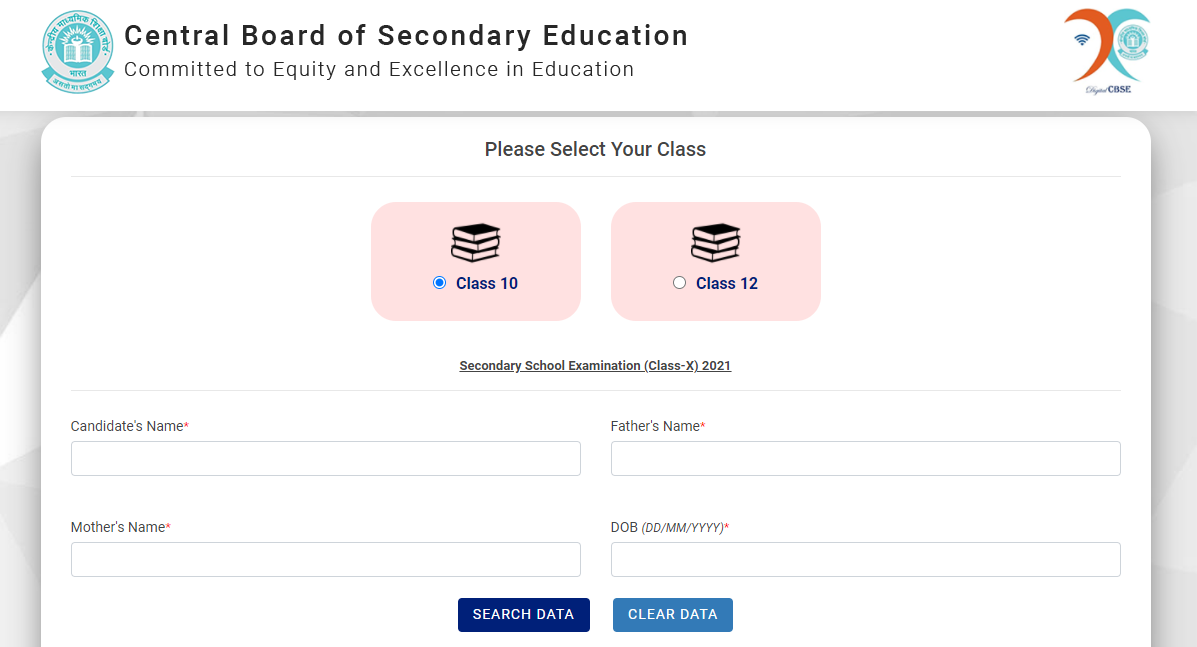Viewport: 1197px width, 647px height.
Task: Select the Class 10 radio button
Action: [x=439, y=283]
